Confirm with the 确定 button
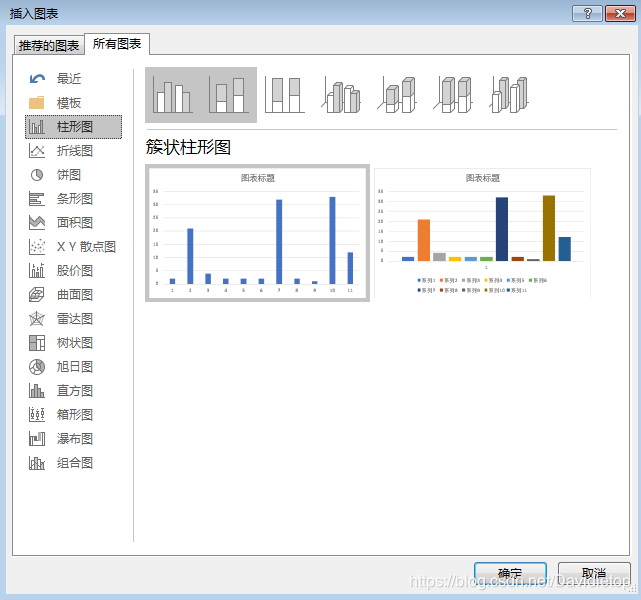The height and width of the screenshot is (600, 641). click(x=510, y=573)
